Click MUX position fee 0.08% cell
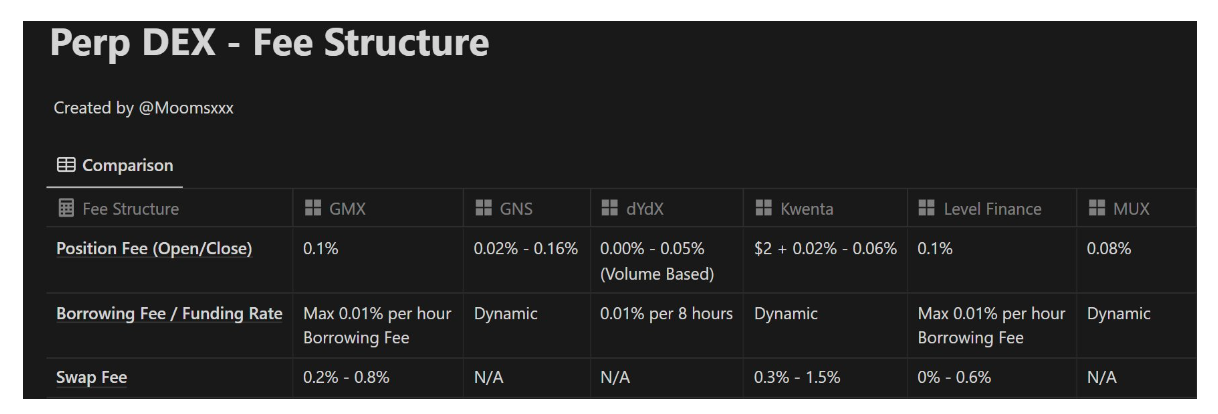 (x=1136, y=259)
